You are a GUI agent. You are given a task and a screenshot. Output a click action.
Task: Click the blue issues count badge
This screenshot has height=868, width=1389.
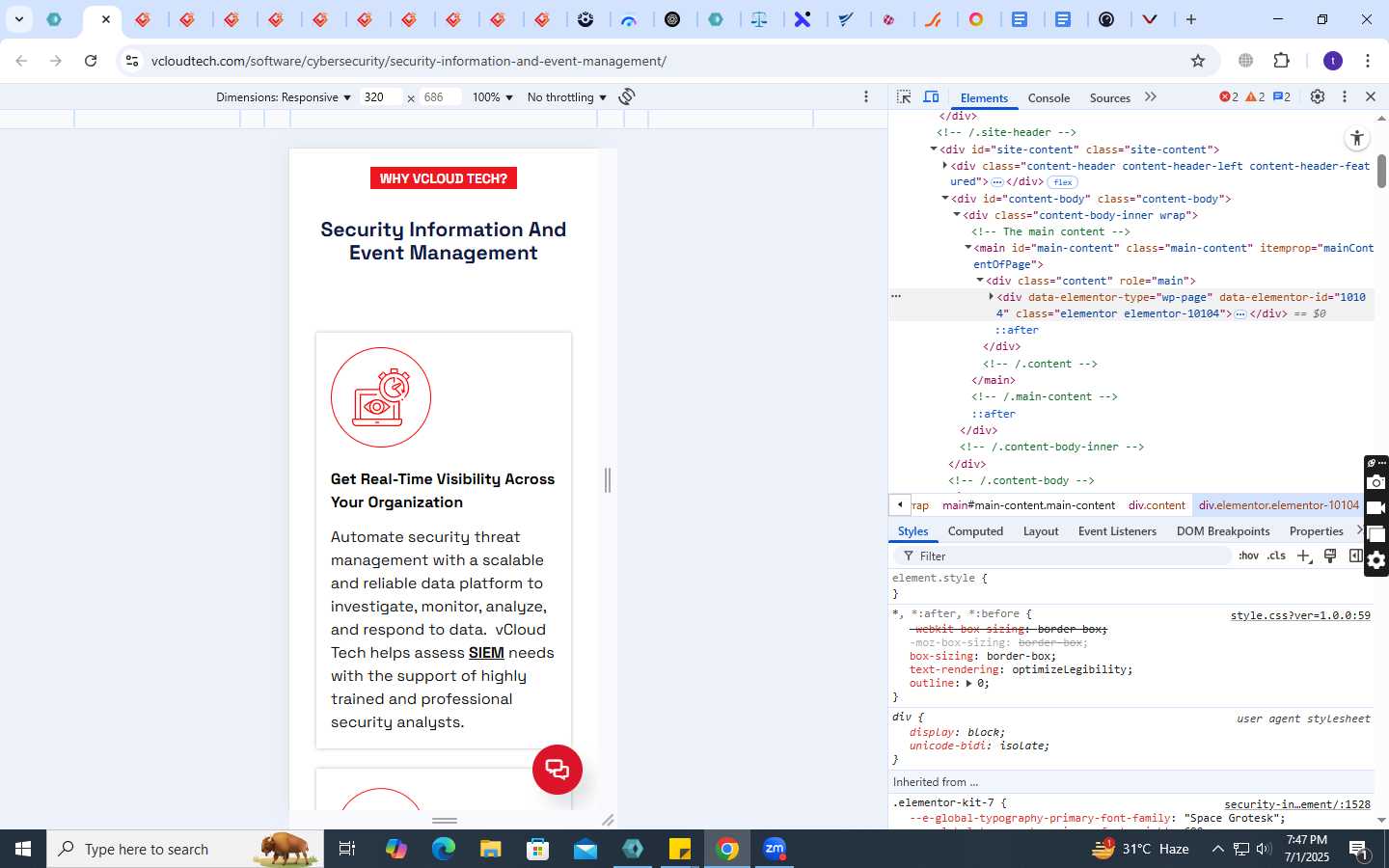click(x=1282, y=96)
